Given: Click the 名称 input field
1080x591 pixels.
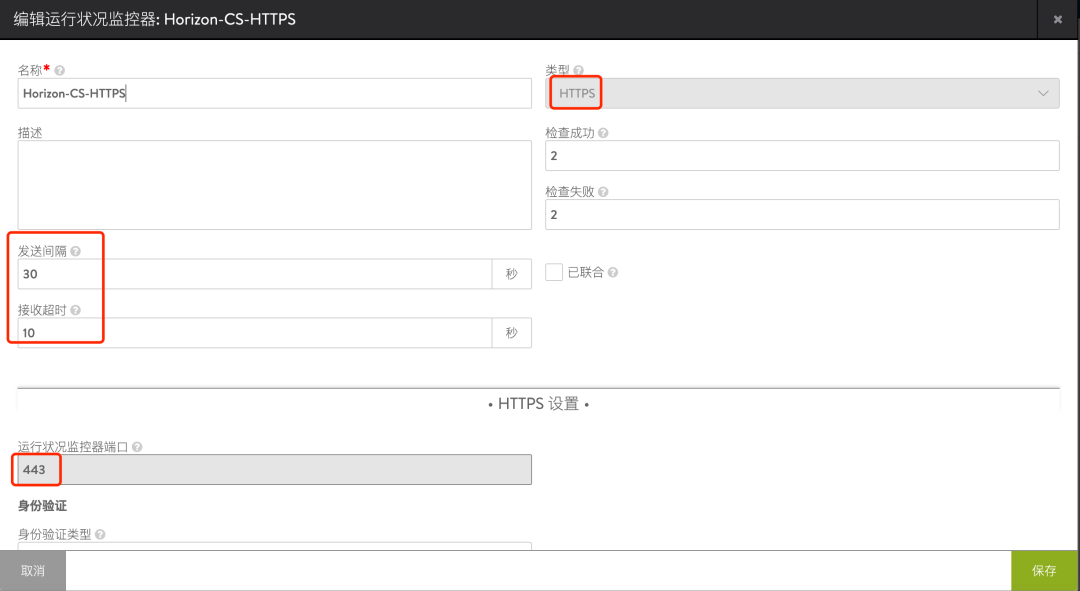Looking at the screenshot, I should tap(275, 93).
